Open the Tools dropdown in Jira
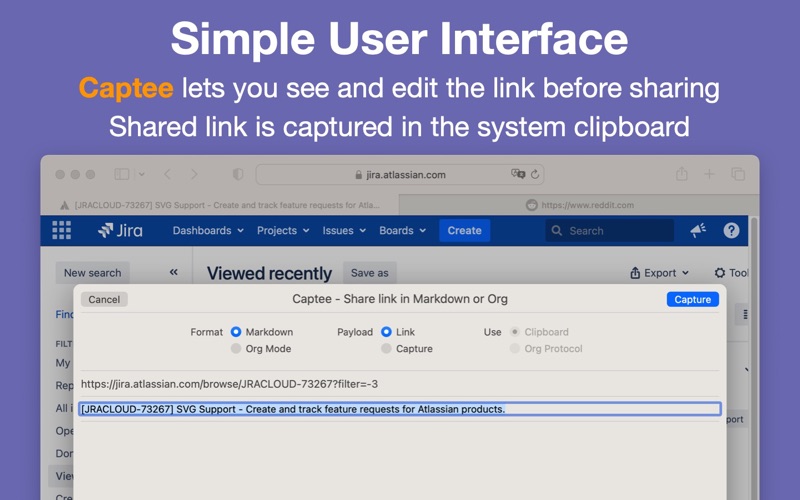Screen dimensions: 800x500 pyautogui.click(x=731, y=273)
